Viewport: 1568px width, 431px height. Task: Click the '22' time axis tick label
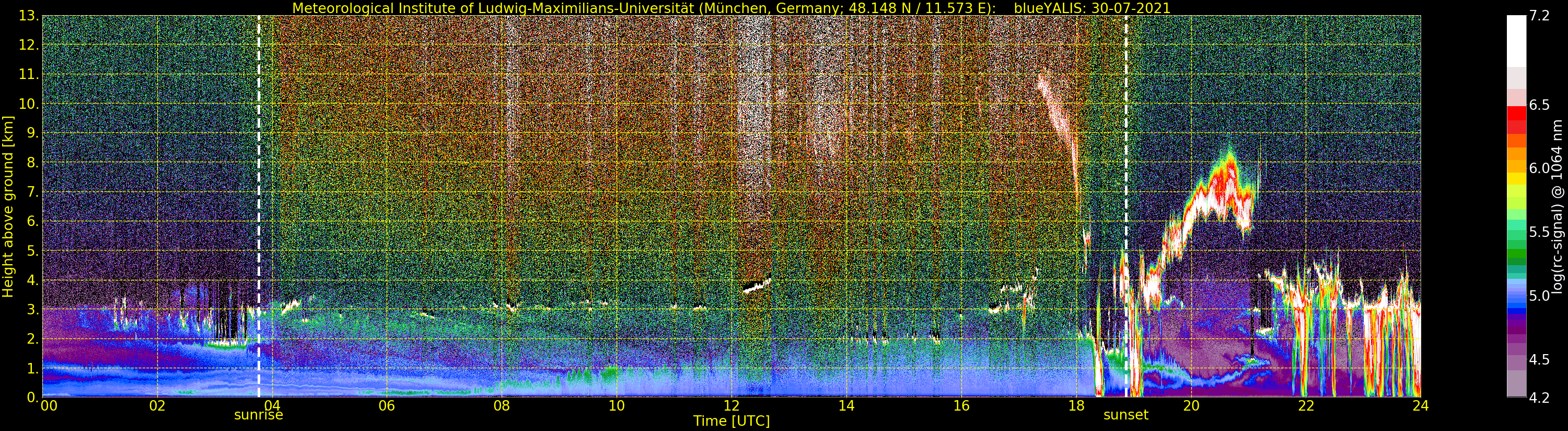point(1306,405)
